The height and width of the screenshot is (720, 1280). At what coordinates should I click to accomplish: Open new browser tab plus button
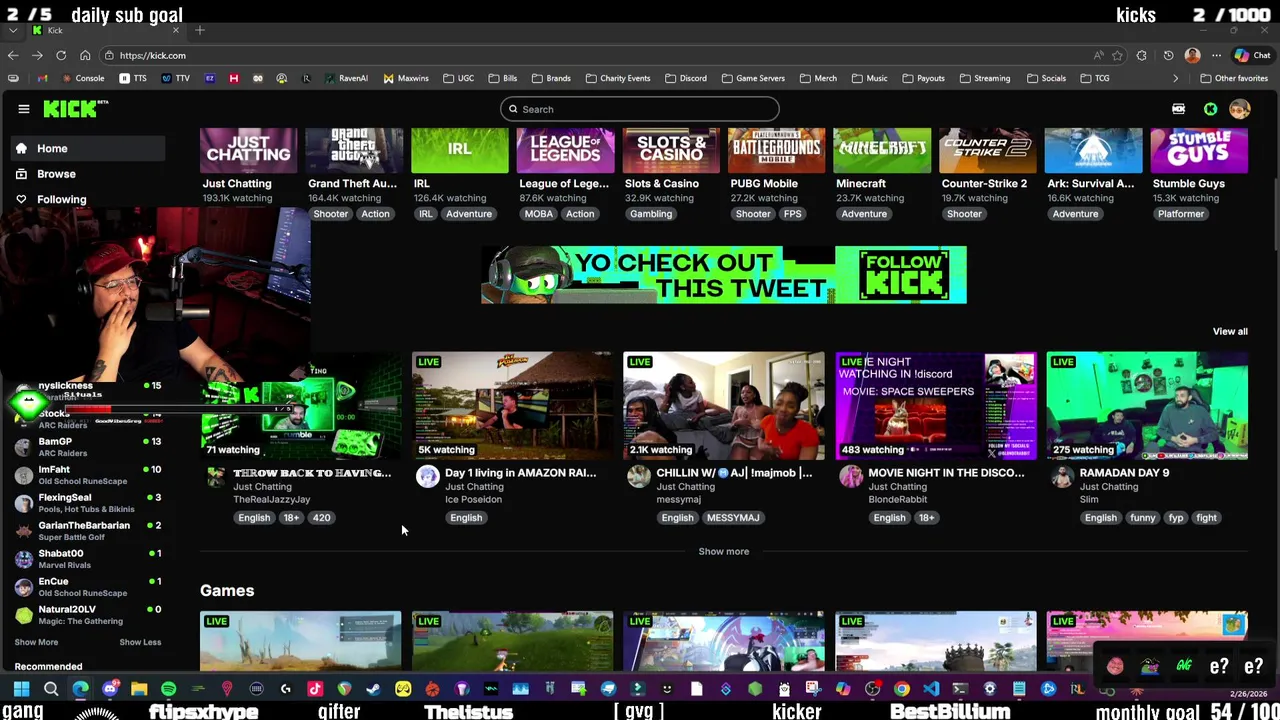[x=200, y=31]
